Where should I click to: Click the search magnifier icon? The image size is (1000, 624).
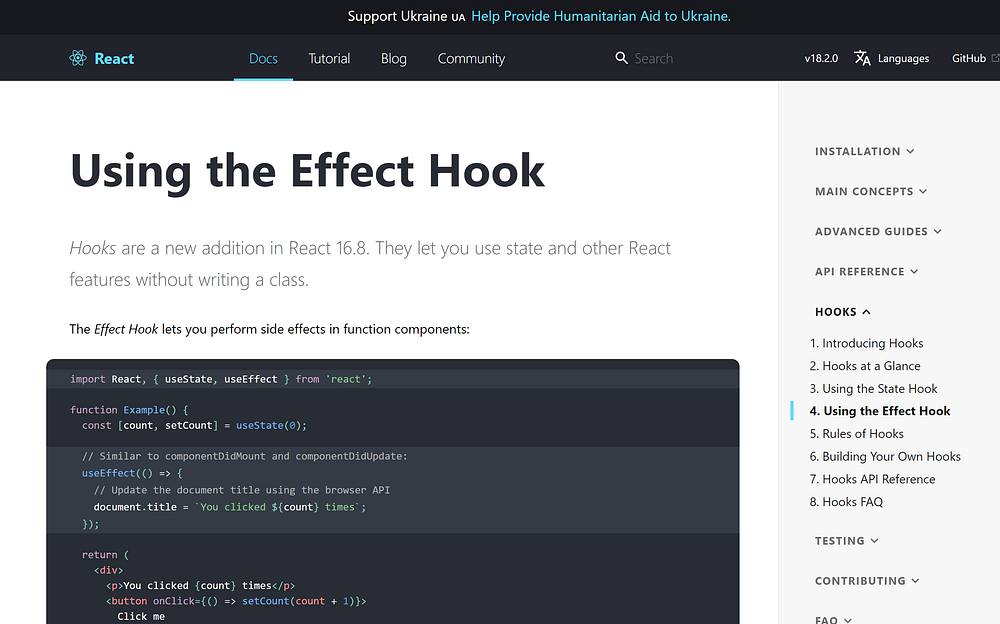(621, 58)
